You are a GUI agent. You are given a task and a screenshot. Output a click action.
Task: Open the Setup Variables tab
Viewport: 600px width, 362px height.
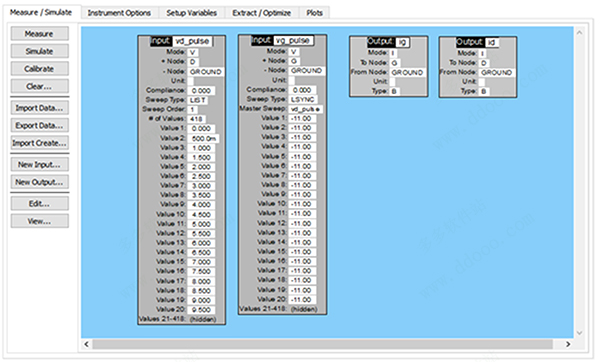click(191, 13)
